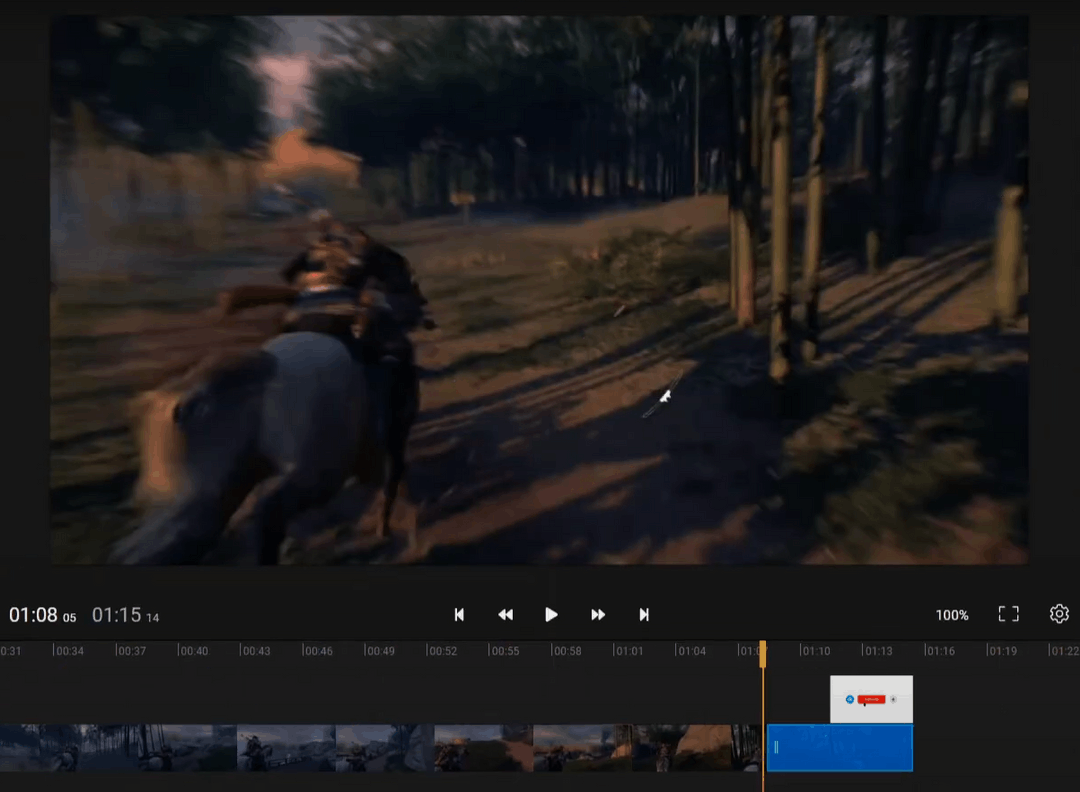Select the blue clip on the timeline
Viewport: 1080px width, 792px height.
pyautogui.click(x=840, y=747)
